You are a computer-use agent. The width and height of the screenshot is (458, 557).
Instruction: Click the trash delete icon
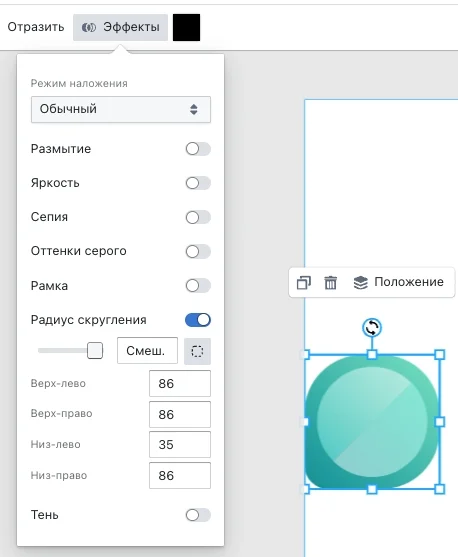pos(330,283)
